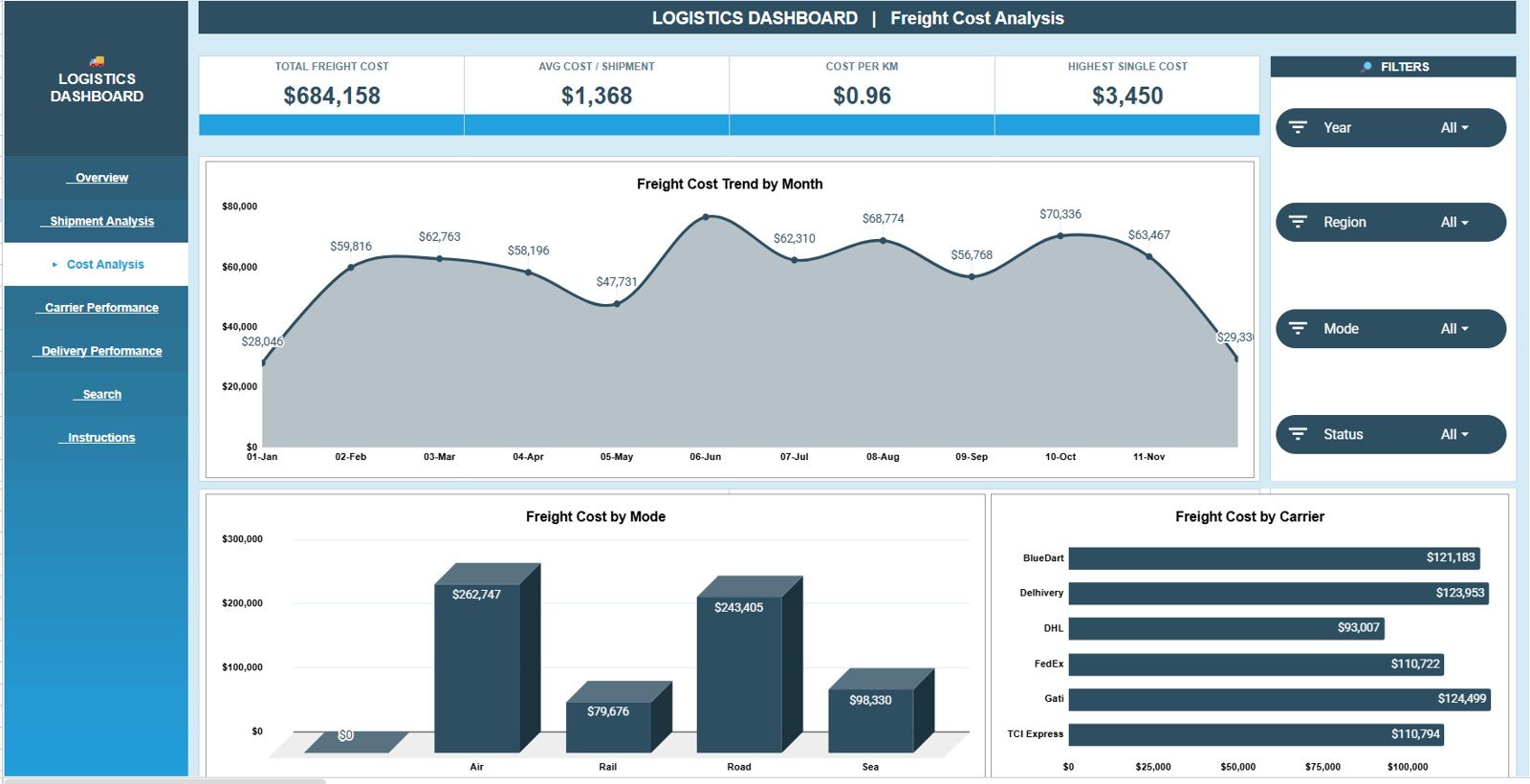Open the Year All dropdown
This screenshot has height=784, width=1530.
click(x=1454, y=128)
